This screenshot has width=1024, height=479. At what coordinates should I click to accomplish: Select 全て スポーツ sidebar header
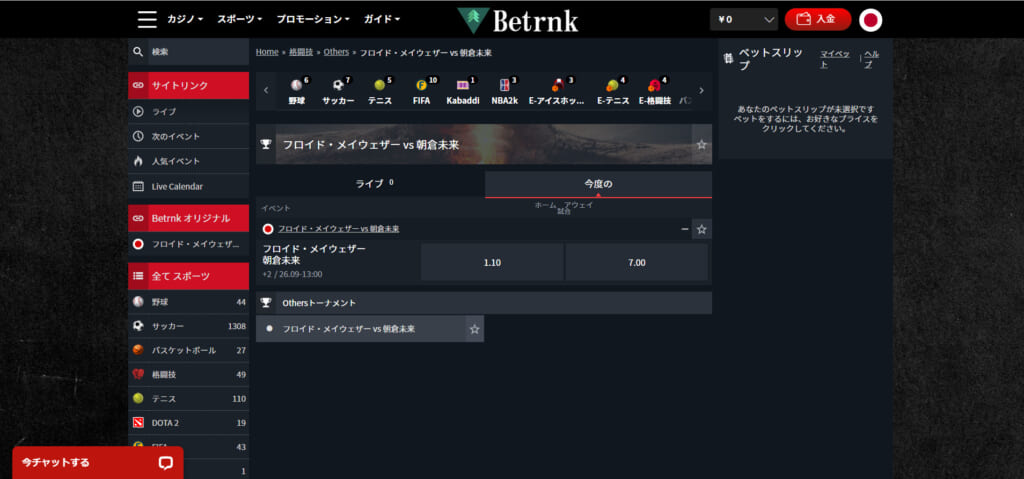coord(189,276)
